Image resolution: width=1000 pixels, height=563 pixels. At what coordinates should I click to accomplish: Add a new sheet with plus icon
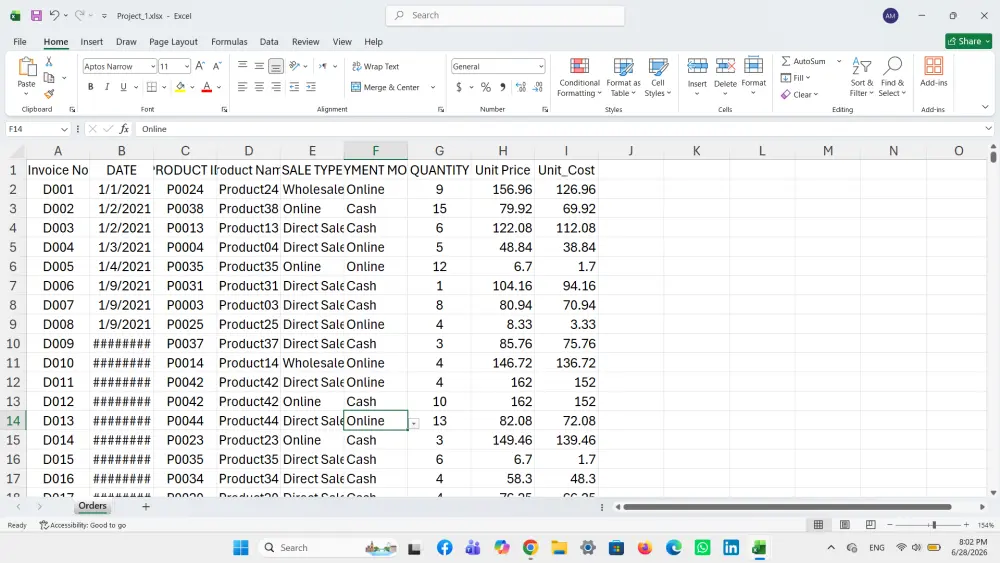[x=145, y=506]
